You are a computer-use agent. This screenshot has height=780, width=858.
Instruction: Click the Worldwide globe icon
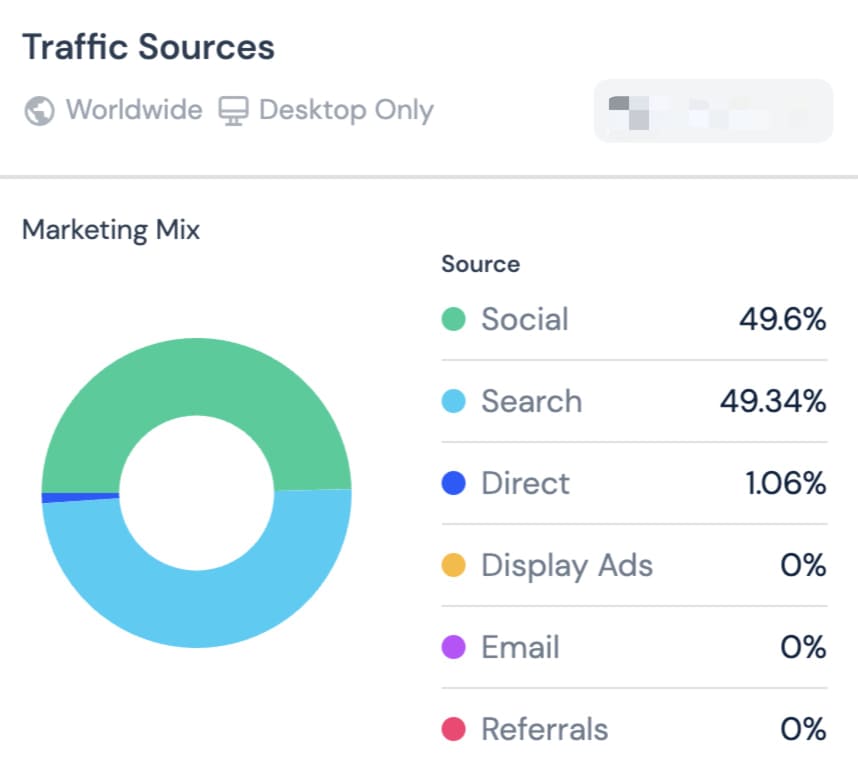click(x=39, y=111)
